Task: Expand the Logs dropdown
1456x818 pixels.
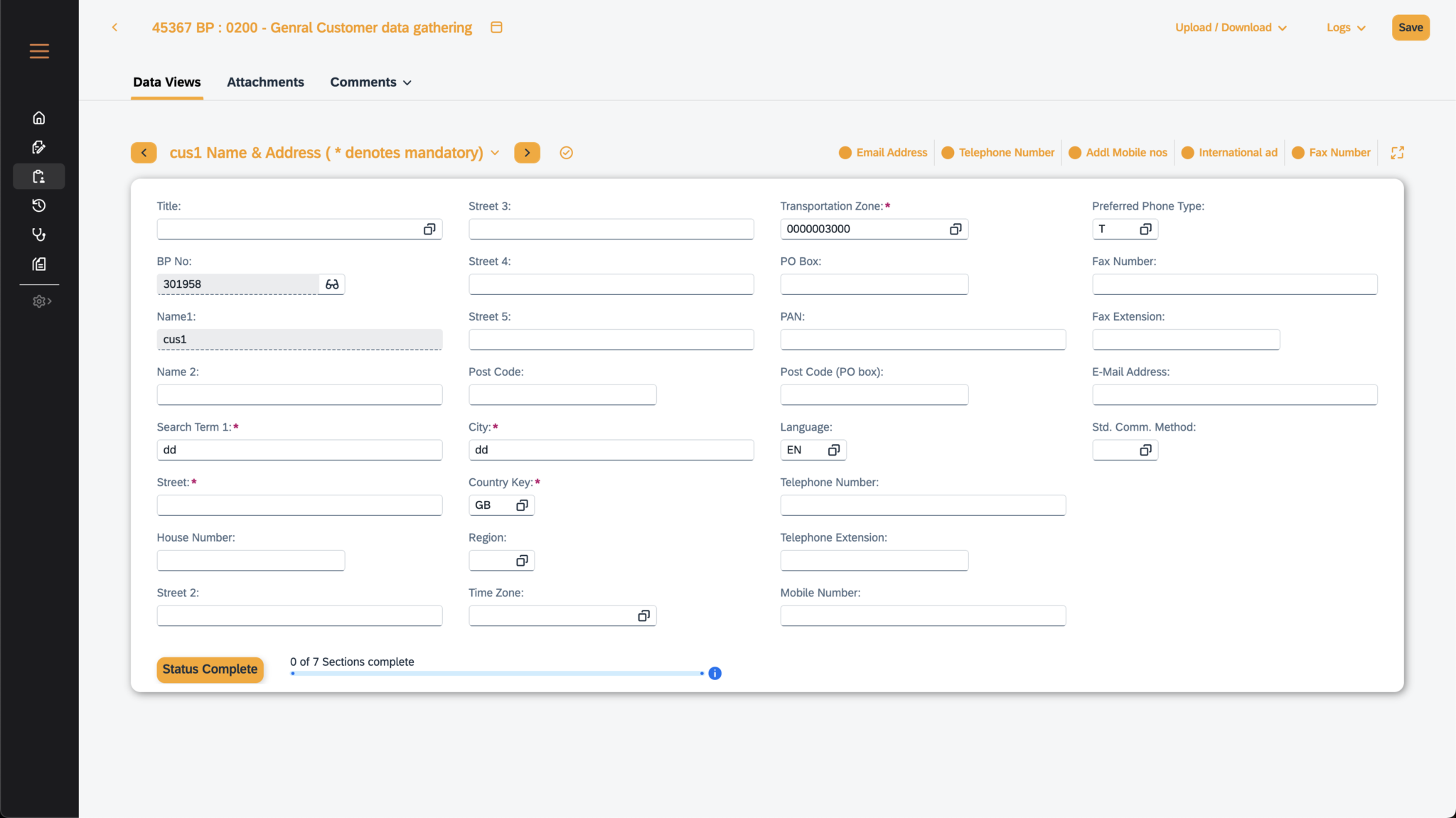Action: (1344, 27)
